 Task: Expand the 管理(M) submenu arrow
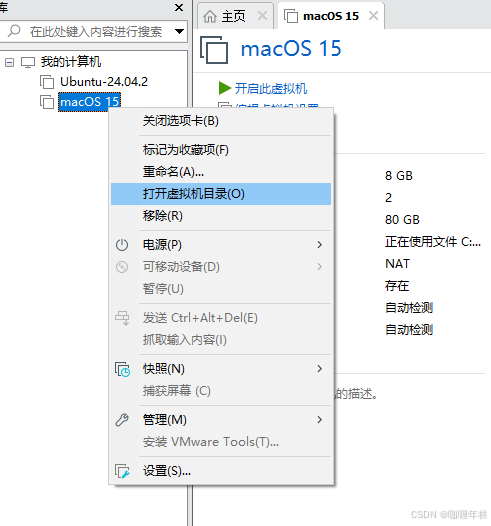coord(320,420)
